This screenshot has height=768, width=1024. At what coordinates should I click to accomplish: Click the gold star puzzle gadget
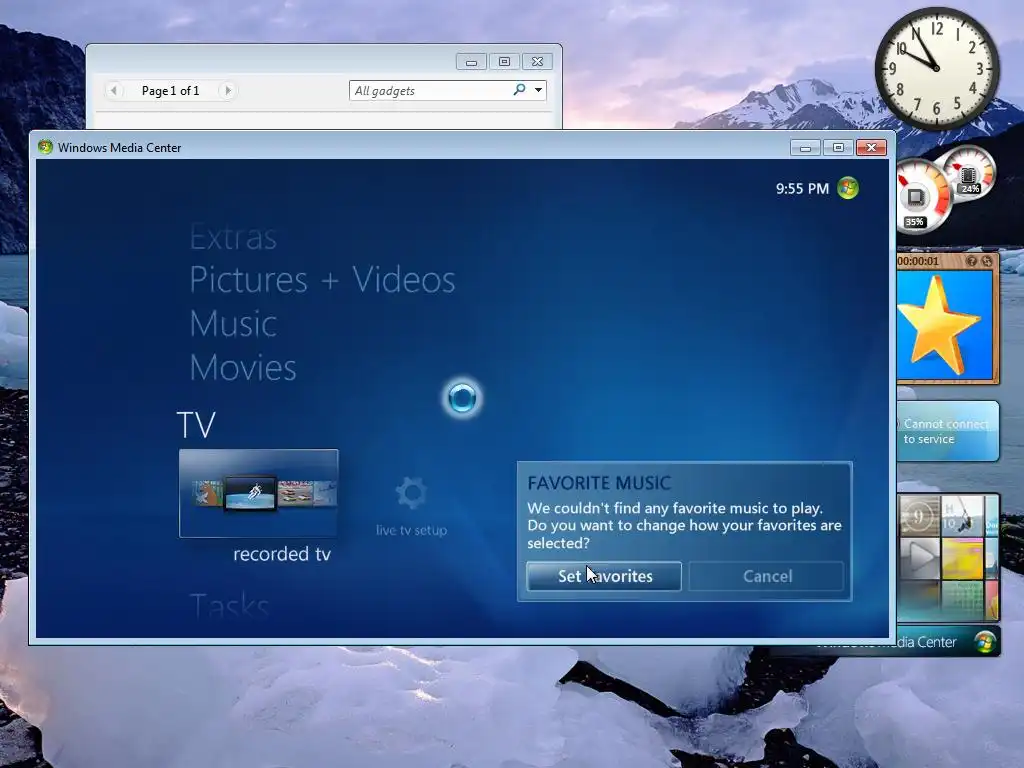point(944,325)
